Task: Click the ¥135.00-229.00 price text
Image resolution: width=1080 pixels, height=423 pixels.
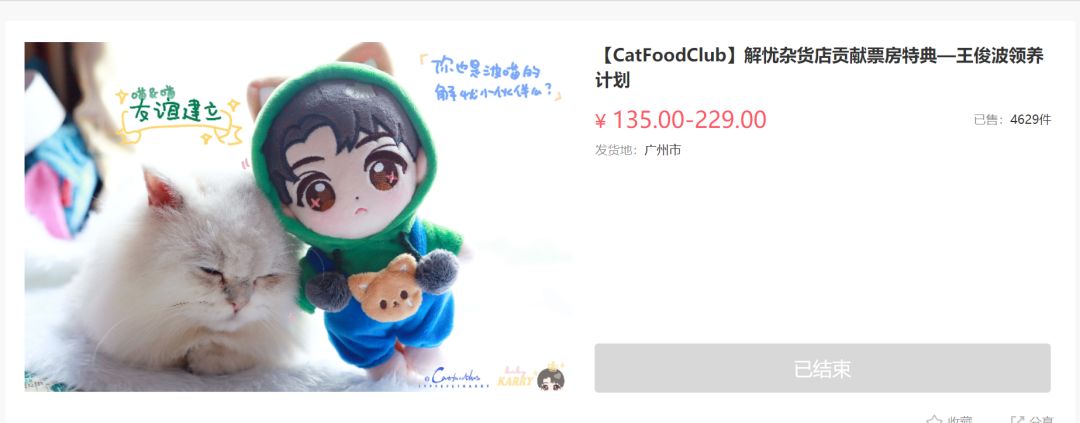Action: 681,120
